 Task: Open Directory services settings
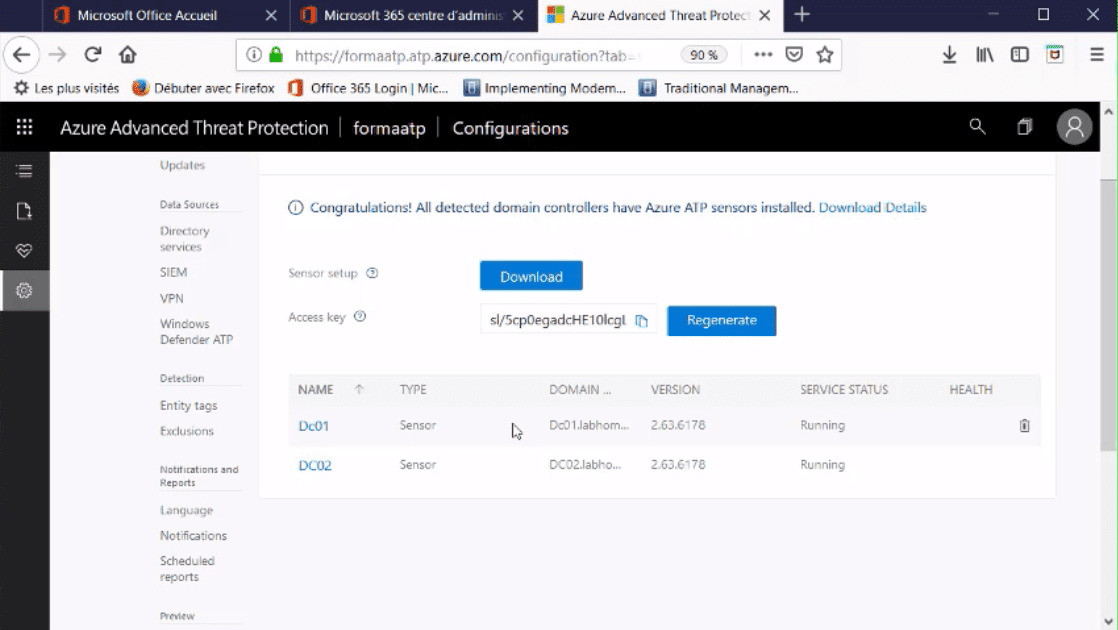click(185, 239)
